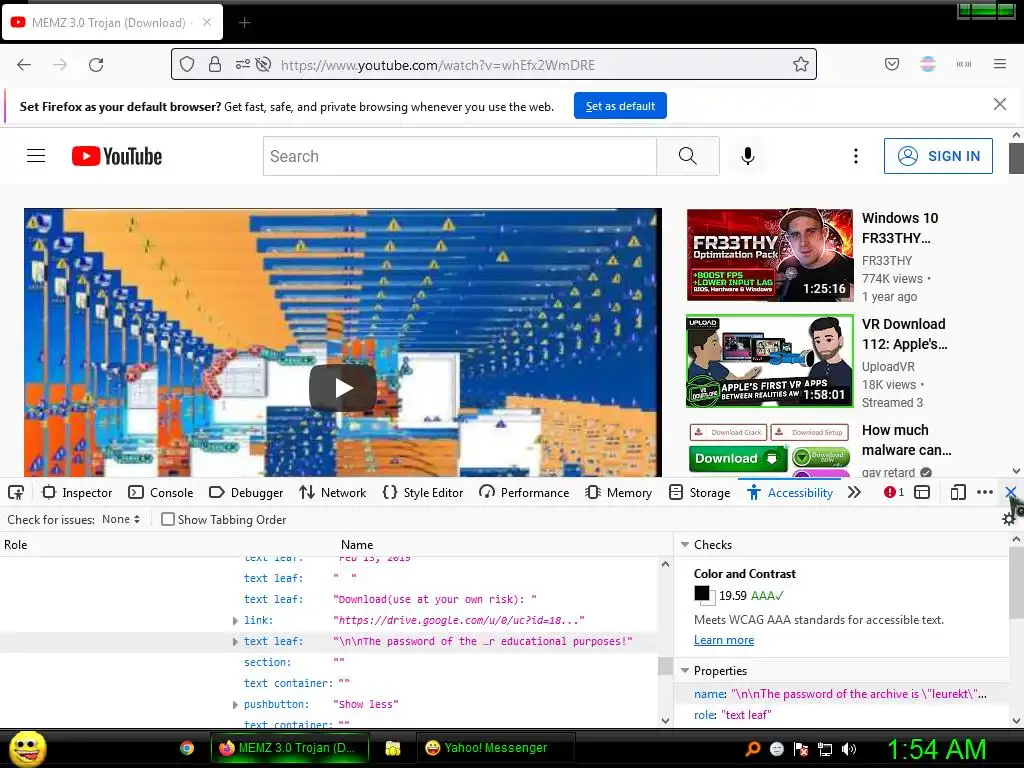Open the Check for issues None dropdown
The width and height of the screenshot is (1024, 768).
121,519
